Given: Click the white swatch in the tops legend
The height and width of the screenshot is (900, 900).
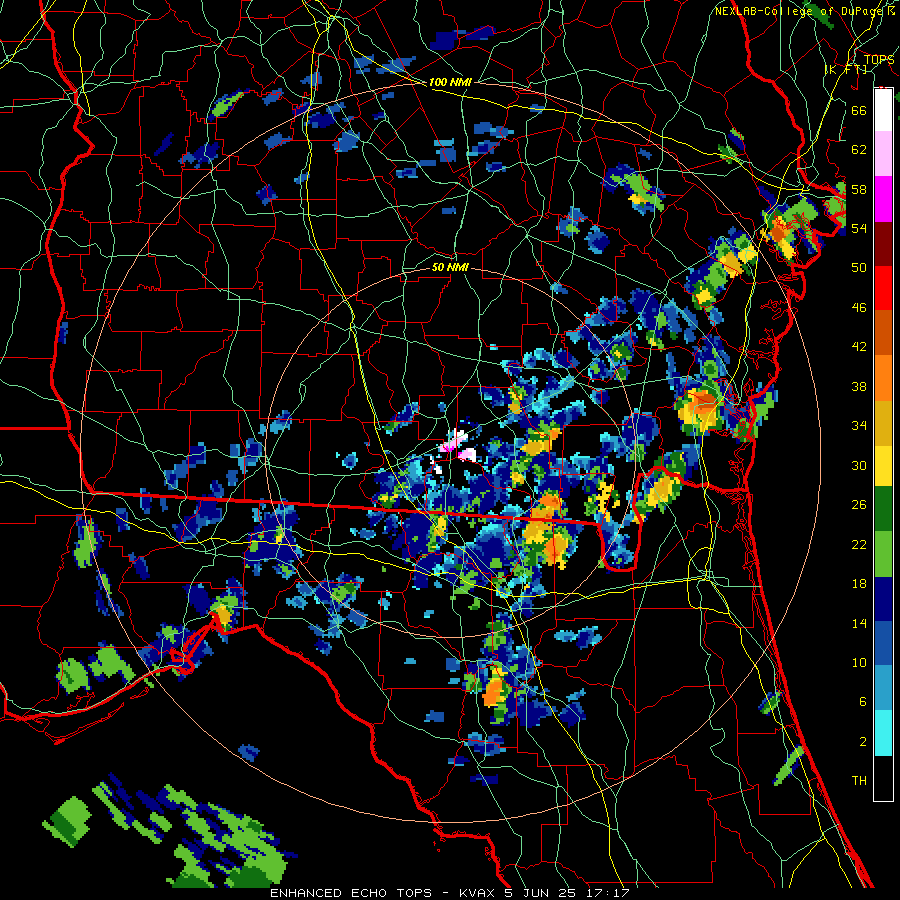Looking at the screenshot, I should [x=883, y=110].
